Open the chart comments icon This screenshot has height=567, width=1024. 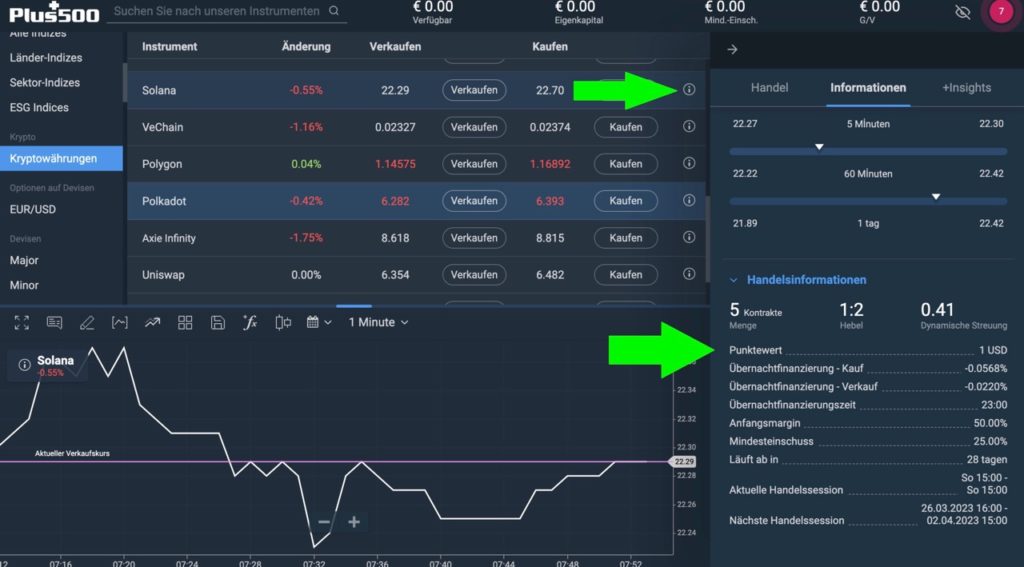[x=54, y=322]
